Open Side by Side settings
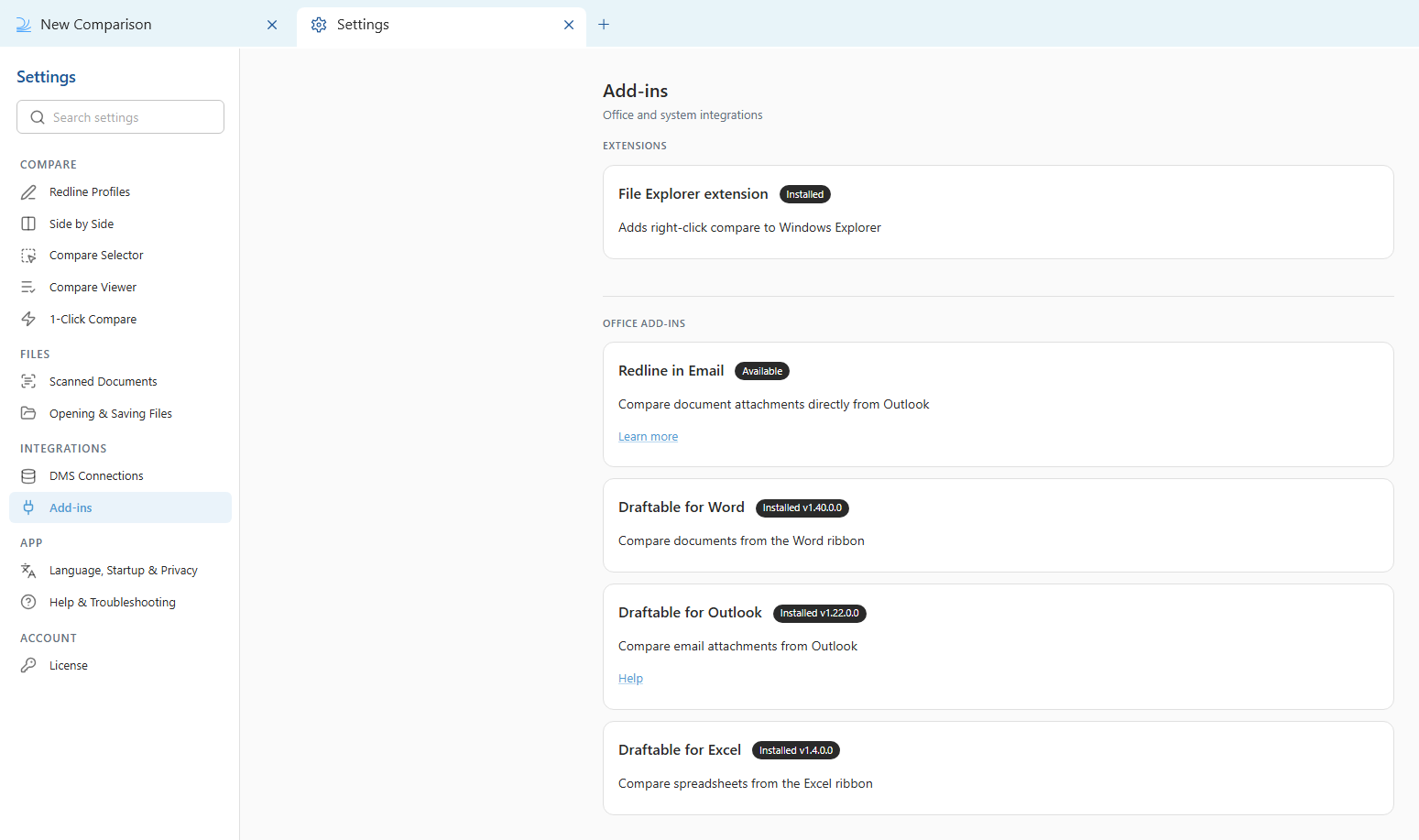Image resolution: width=1419 pixels, height=840 pixels. click(x=120, y=224)
